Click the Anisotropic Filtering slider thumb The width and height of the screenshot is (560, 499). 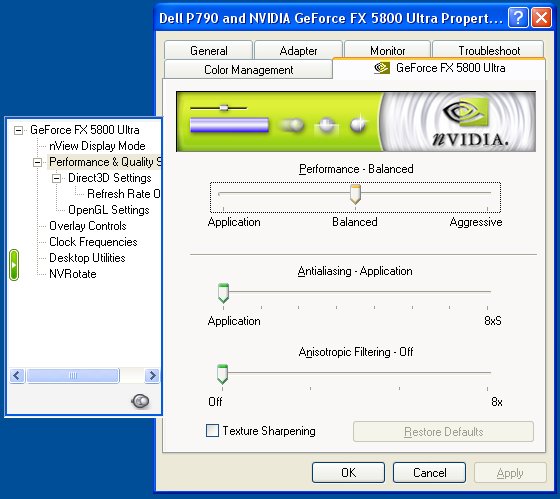tap(222, 374)
